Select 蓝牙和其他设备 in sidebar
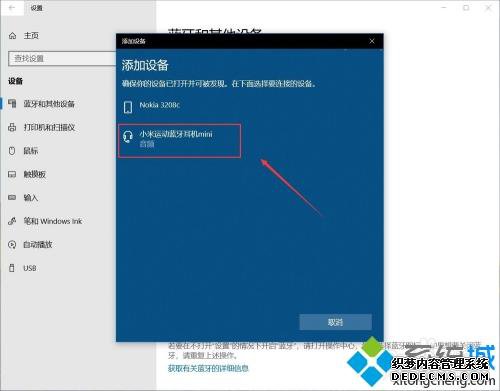This screenshot has height=391, width=500. click(x=49, y=104)
